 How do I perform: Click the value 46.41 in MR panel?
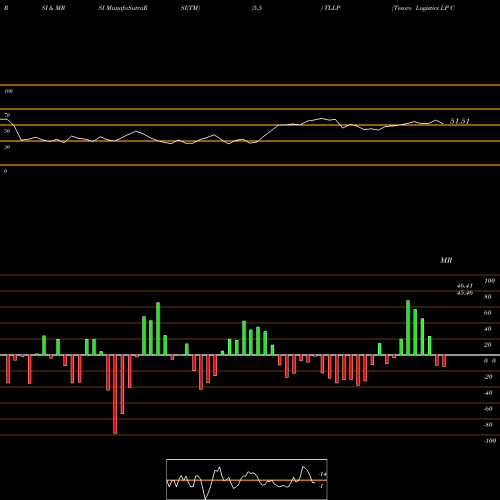tap(465, 286)
